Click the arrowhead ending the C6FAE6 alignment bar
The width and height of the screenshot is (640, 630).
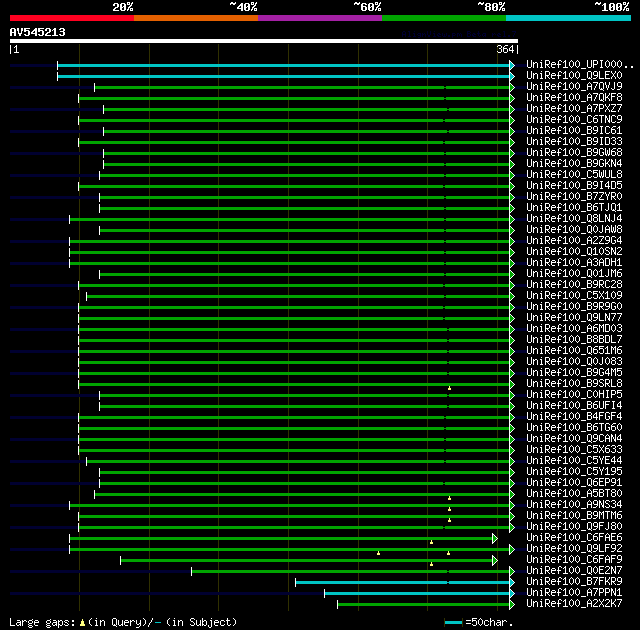pos(495,539)
